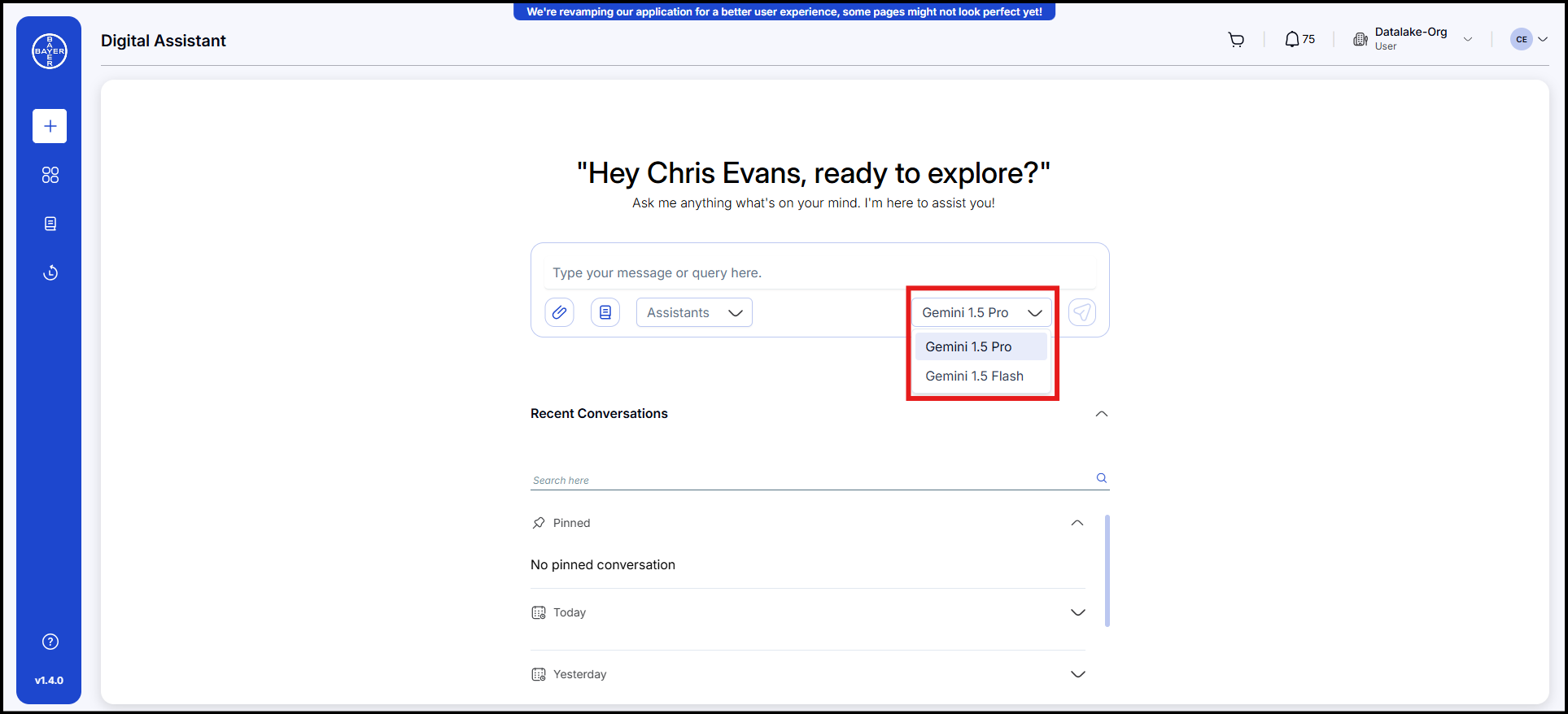This screenshot has height=714, width=1568.
Task: Click the Datalake-Org organization icon
Action: pyautogui.click(x=1361, y=39)
